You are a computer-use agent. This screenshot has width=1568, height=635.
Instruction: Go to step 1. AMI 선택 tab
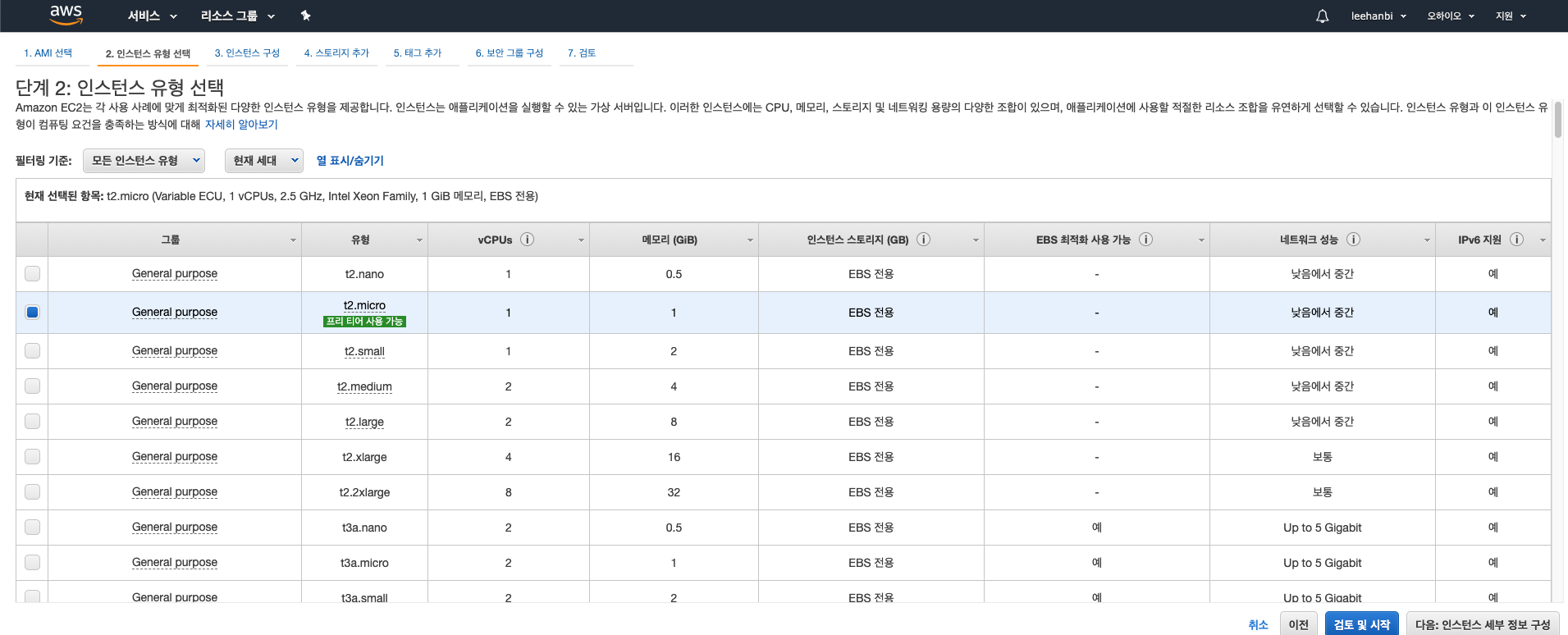tap(48, 53)
